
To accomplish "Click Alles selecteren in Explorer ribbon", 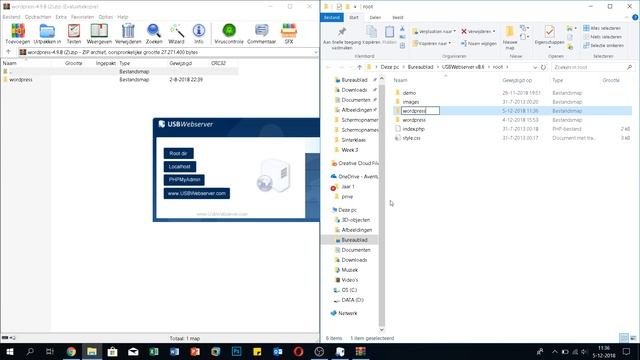I will pyautogui.click(x=602, y=28).
